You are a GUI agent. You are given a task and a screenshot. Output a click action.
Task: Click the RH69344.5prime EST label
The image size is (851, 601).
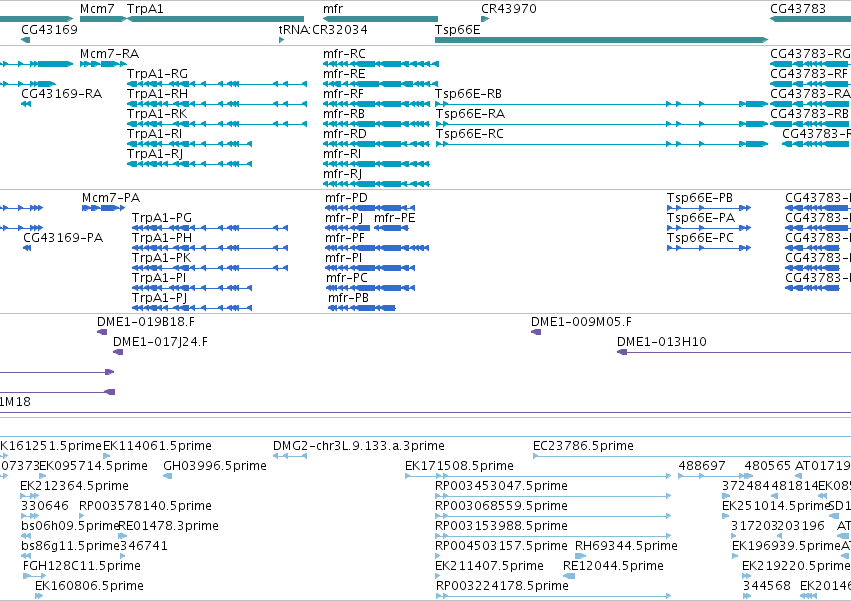(x=626, y=546)
